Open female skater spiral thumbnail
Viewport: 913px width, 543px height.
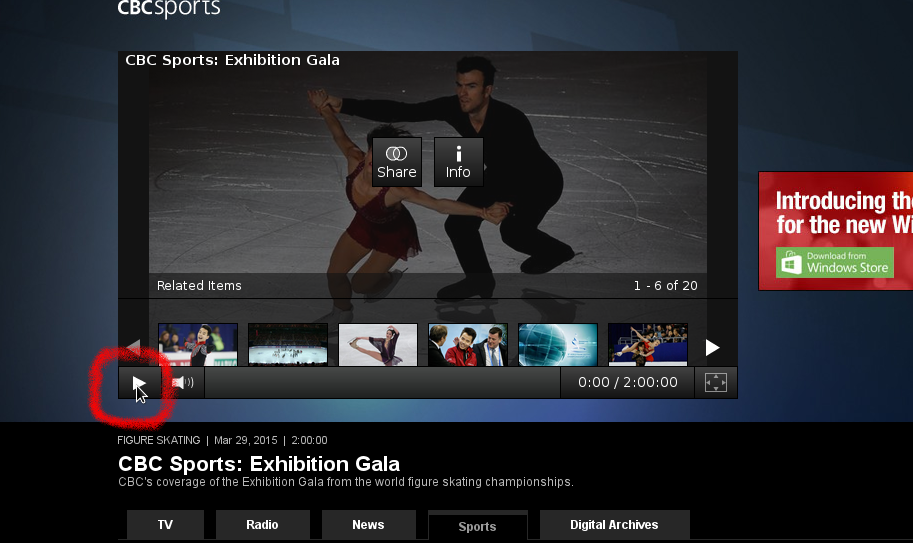tap(378, 345)
